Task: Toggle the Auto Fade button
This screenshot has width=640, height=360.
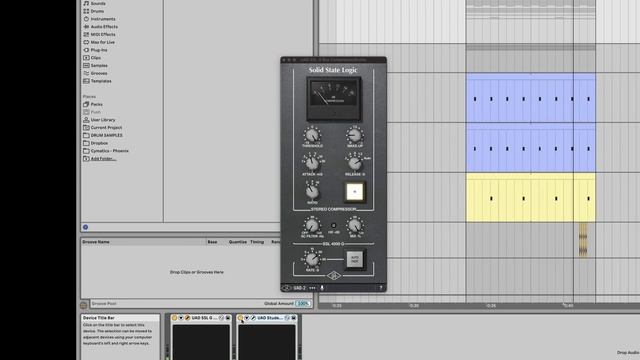Action: coord(354,259)
